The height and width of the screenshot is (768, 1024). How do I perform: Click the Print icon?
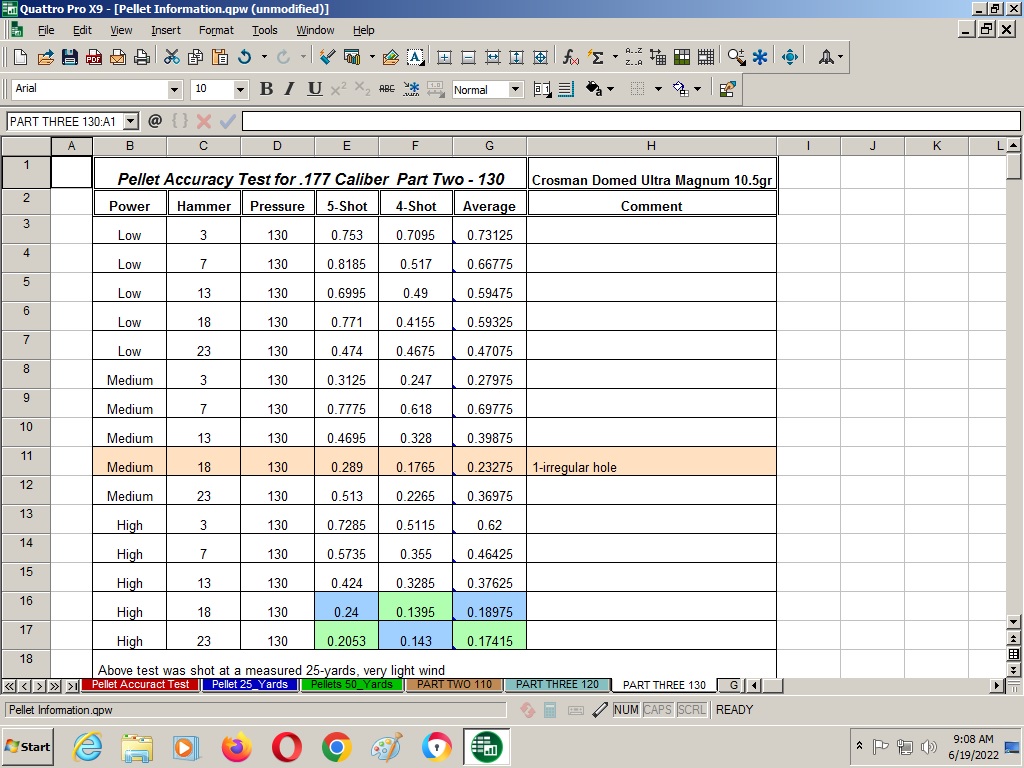(x=142, y=57)
